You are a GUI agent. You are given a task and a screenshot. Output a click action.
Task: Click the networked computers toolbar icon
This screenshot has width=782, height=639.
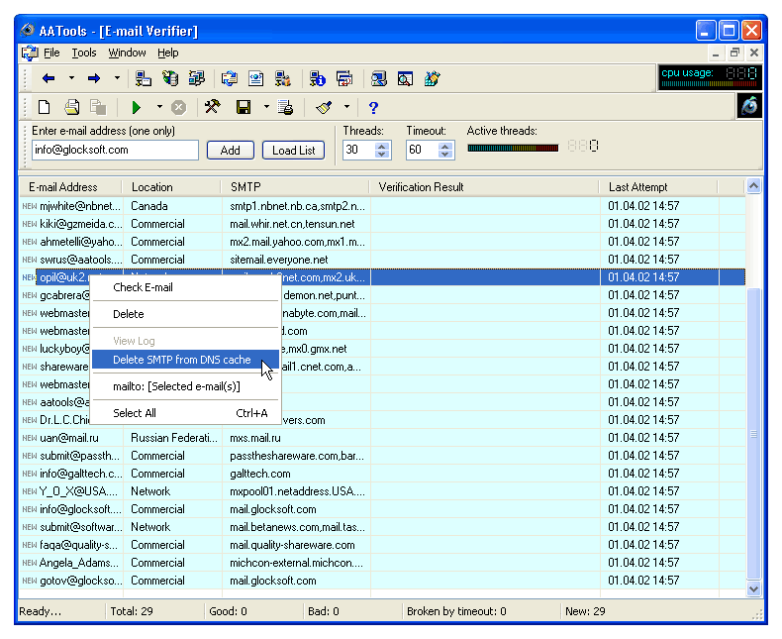[x=196, y=78]
